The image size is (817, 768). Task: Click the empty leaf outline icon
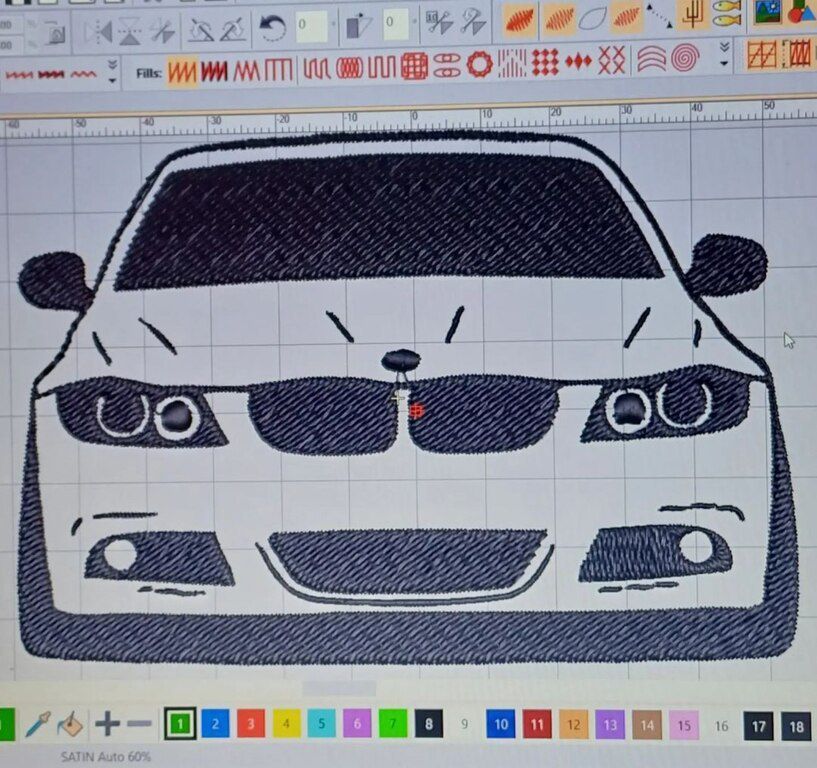592,18
